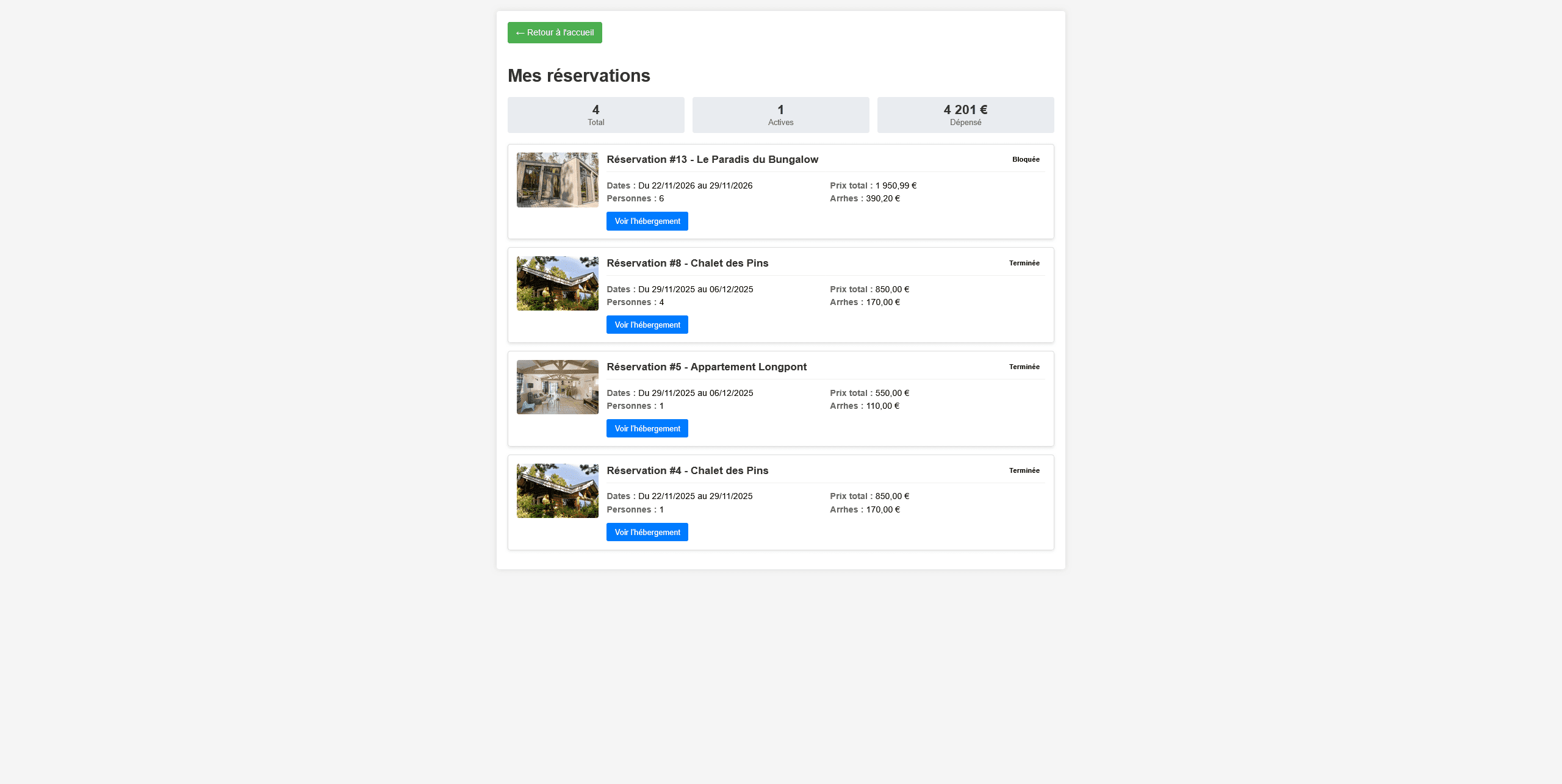Click the Retour à l'accueil button

[x=554, y=32]
